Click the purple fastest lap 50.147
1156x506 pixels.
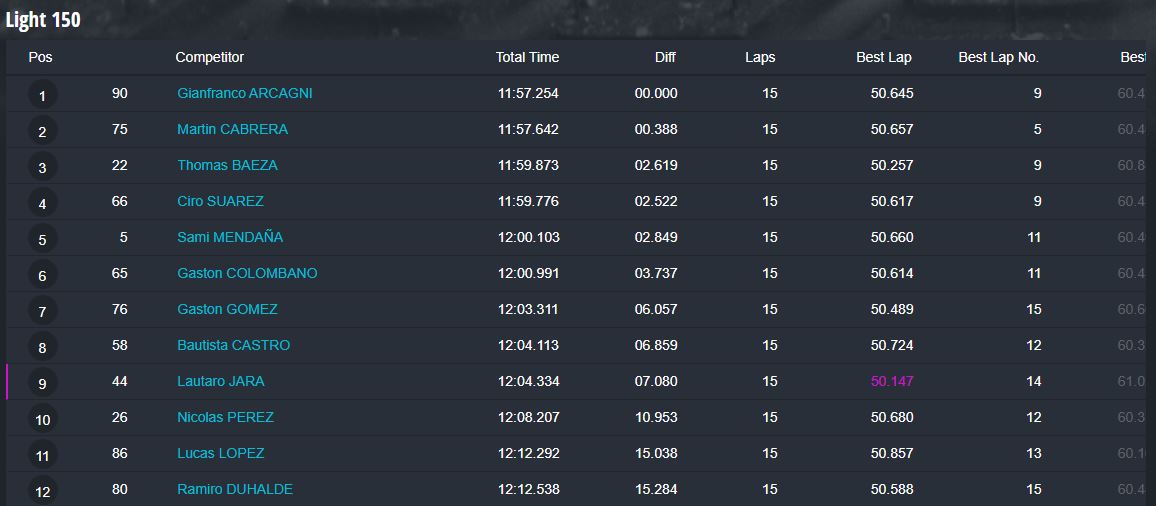pos(892,381)
